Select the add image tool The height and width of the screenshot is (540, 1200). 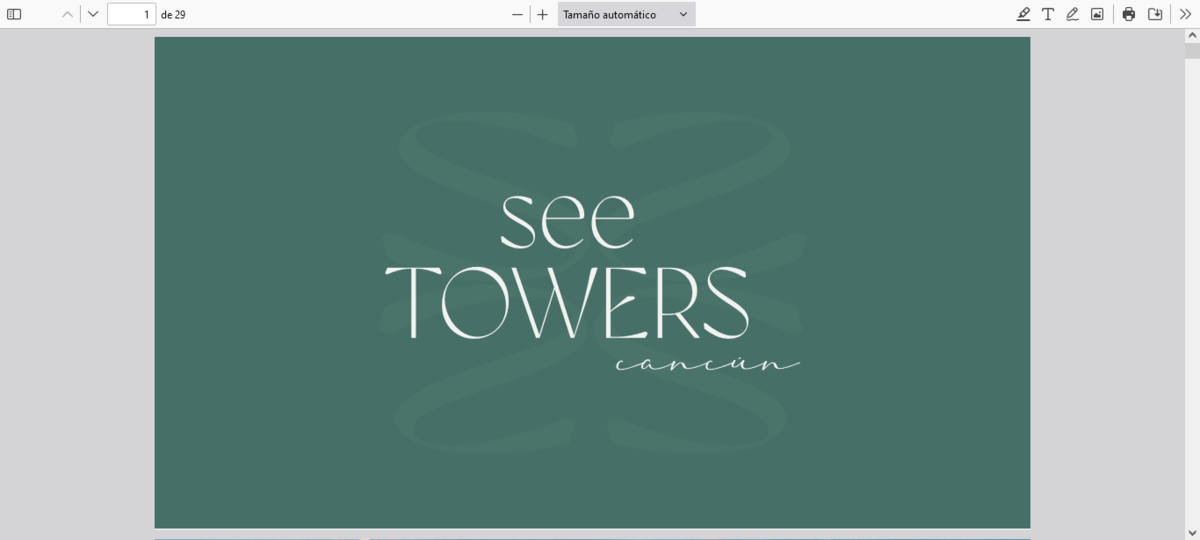pos(1097,14)
